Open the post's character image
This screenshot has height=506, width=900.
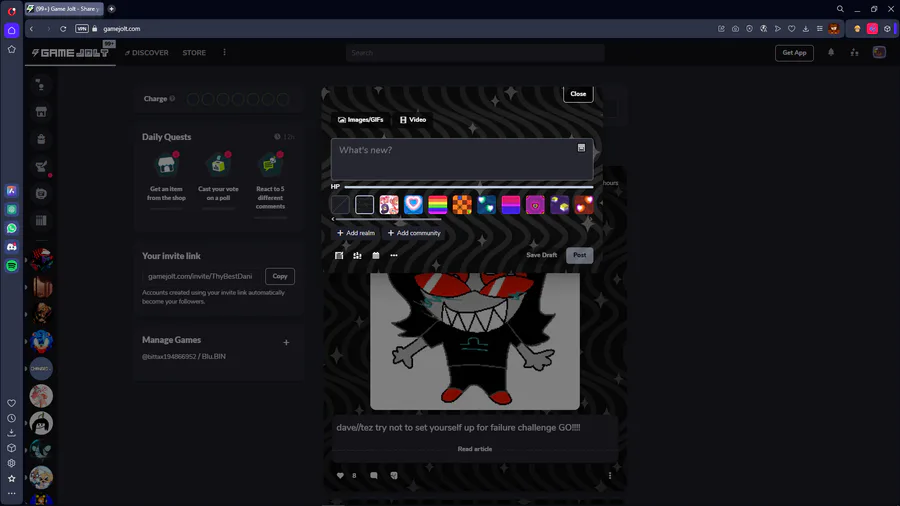(475, 341)
